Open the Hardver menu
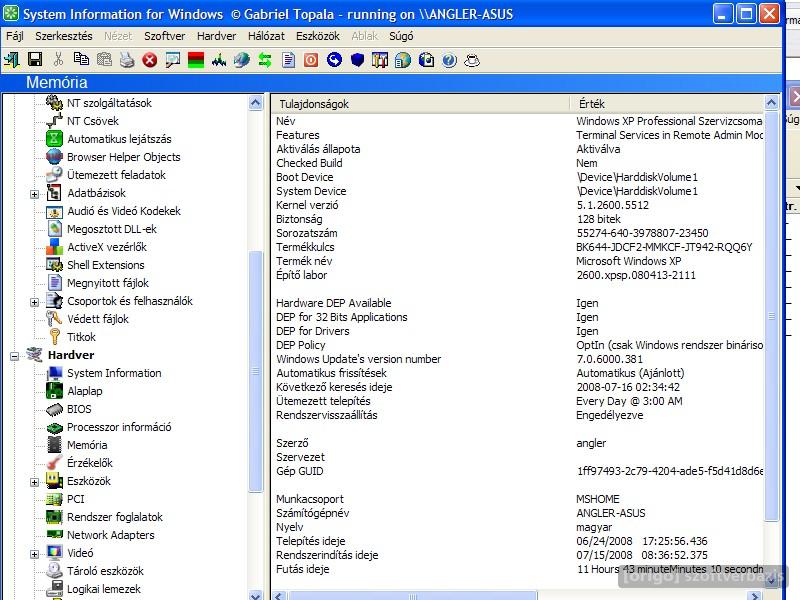Screen dimensions: 800x600 [x=216, y=36]
